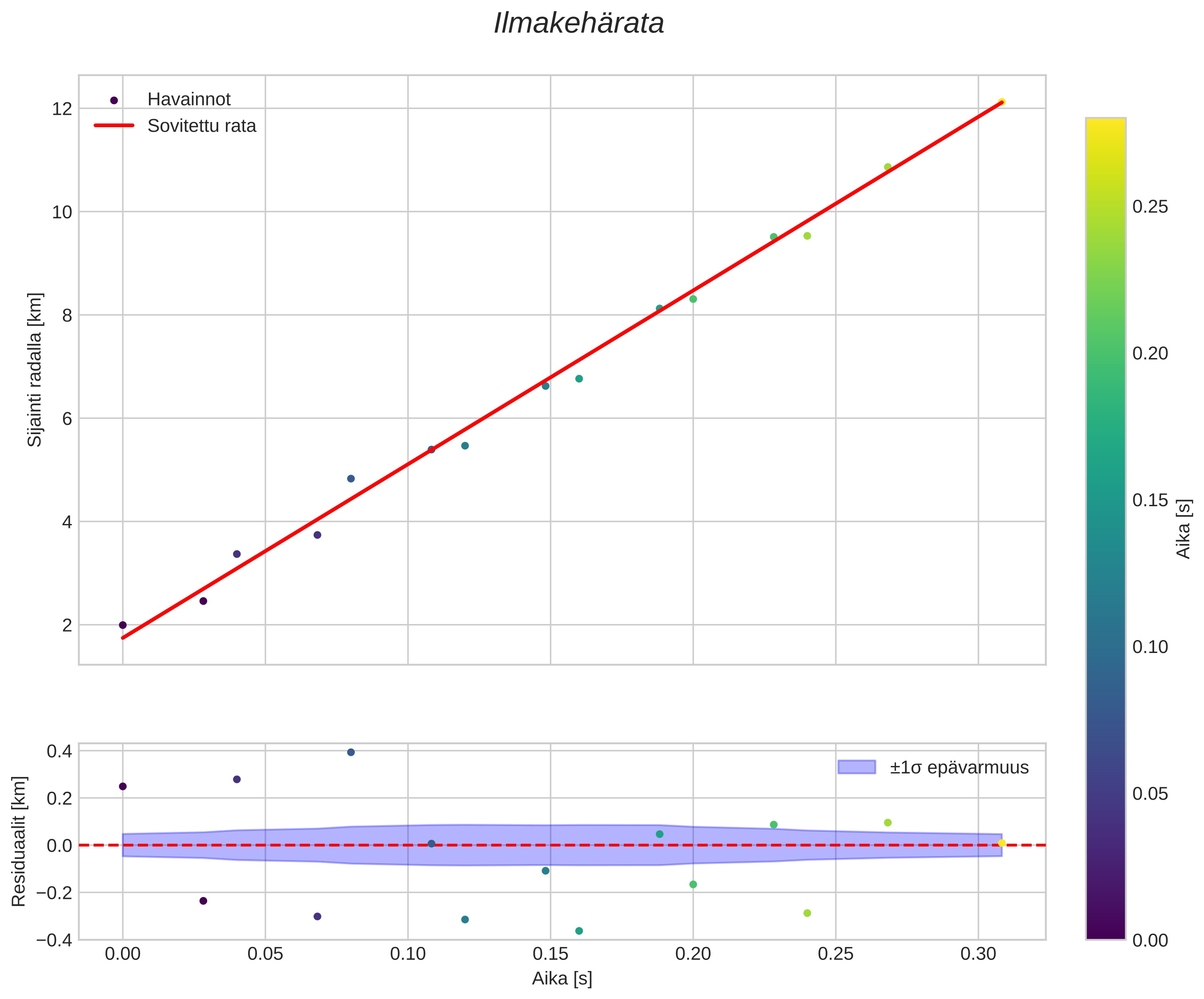Click the lowest residual point near -0.36

[579, 931]
